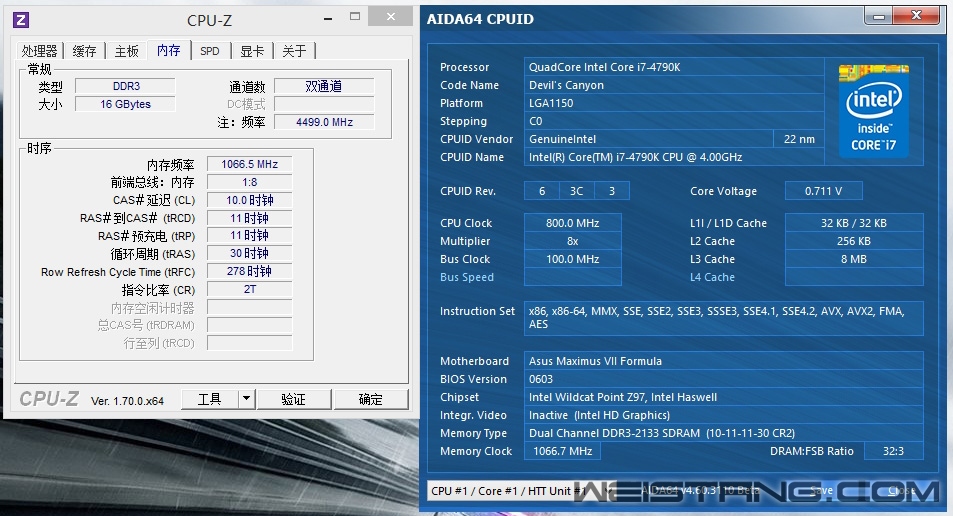The height and width of the screenshot is (516, 953).
Task: Click the CPU-Z Ver. 1.70.0.x64 text
Action: [x=128, y=401]
